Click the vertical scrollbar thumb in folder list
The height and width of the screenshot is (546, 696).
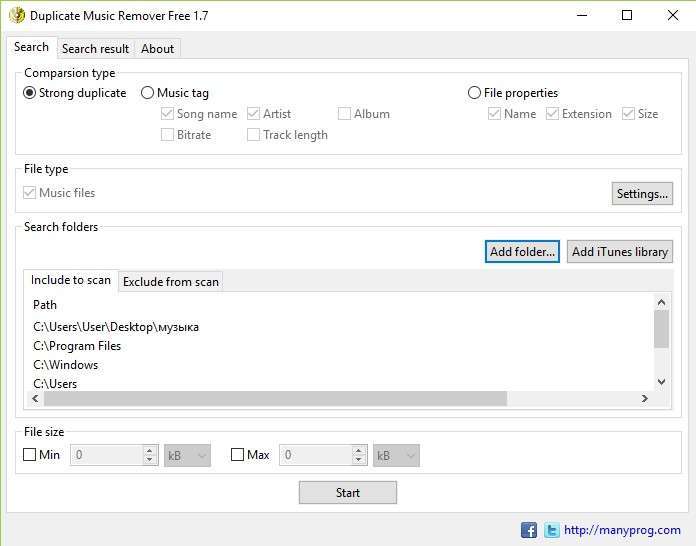(661, 329)
